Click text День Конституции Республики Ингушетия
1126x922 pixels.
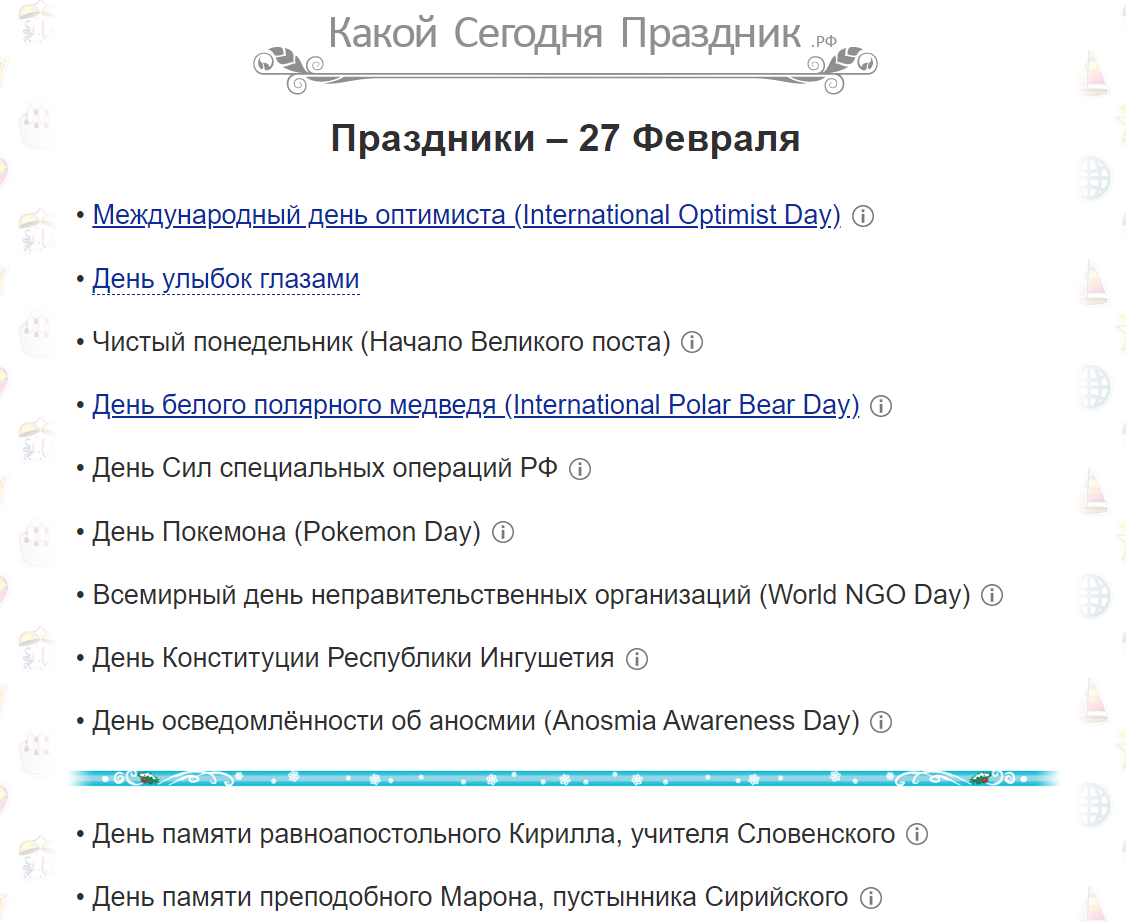tap(353, 658)
